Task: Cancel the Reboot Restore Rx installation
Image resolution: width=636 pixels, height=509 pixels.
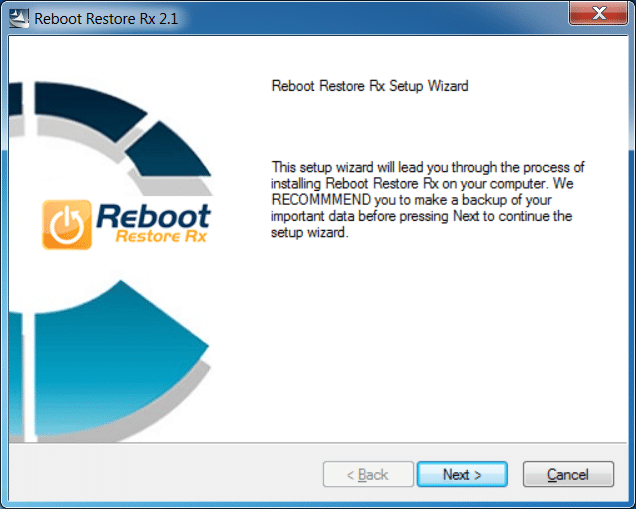Action: point(567,474)
